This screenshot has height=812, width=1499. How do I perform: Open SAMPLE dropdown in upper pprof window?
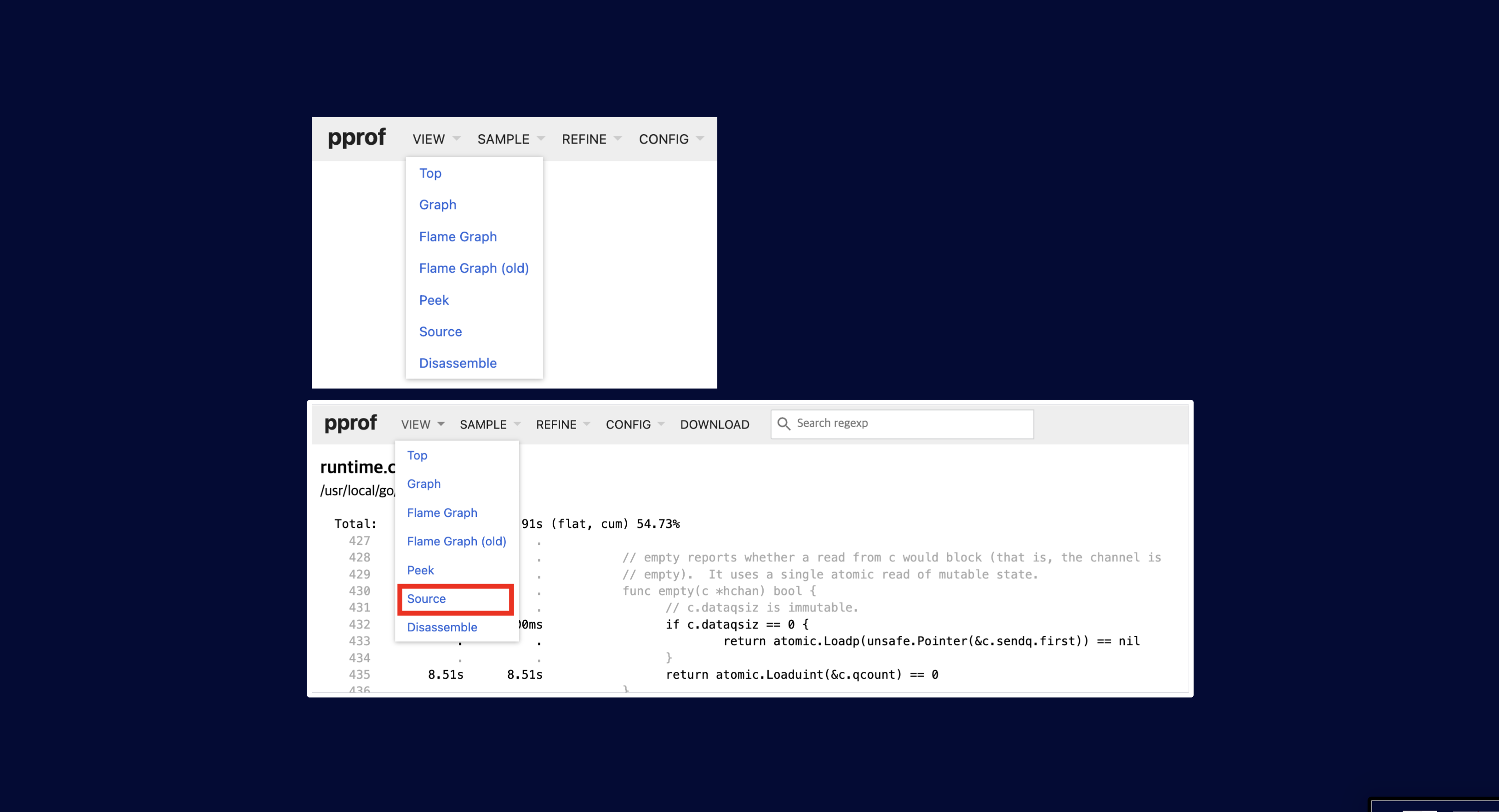tap(510, 139)
